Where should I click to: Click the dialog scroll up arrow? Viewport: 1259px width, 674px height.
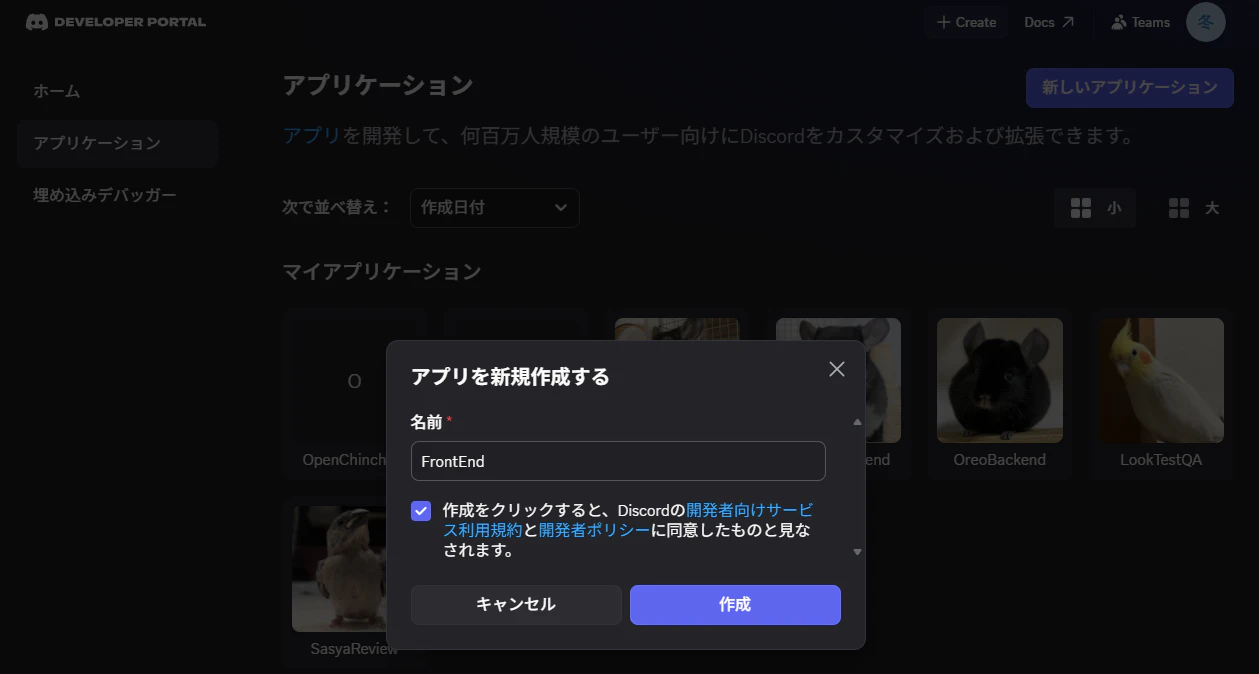(857, 422)
